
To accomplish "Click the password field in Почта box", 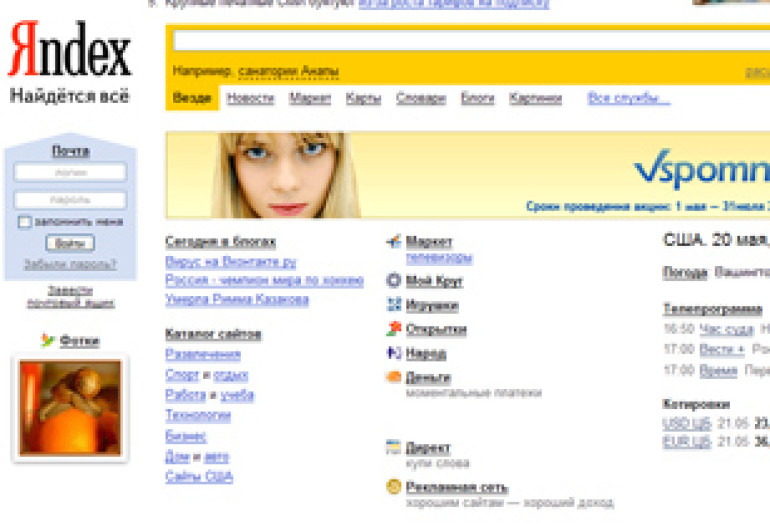I will pos(70,200).
